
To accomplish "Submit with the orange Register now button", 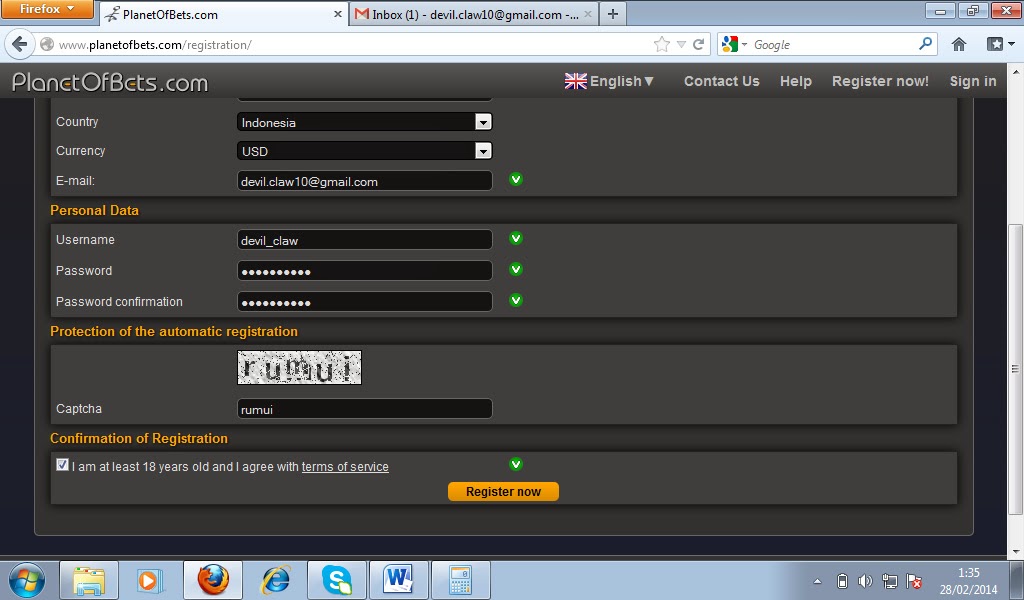I will [x=503, y=492].
